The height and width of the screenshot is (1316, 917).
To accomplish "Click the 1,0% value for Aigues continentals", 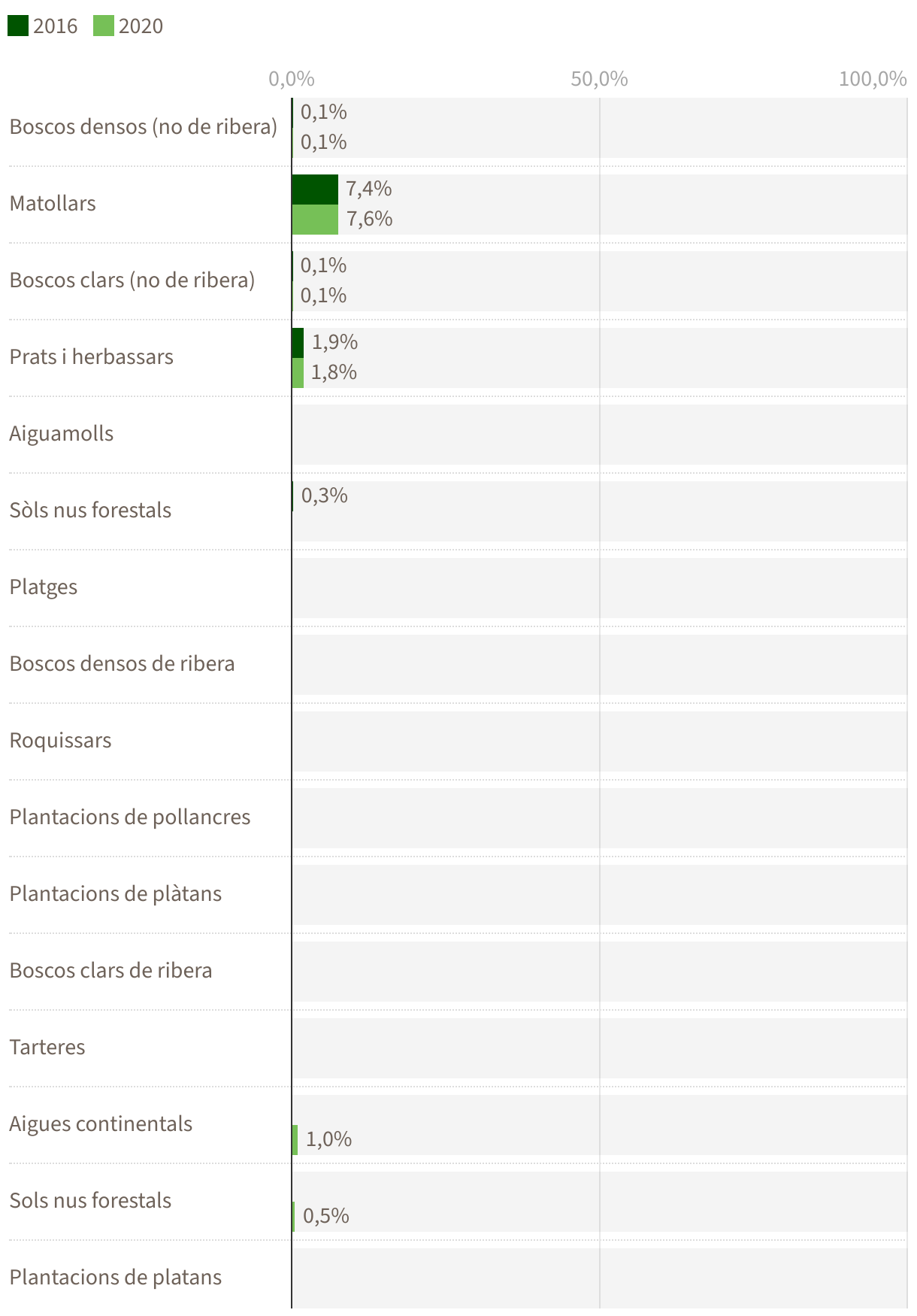I will click(x=328, y=1139).
